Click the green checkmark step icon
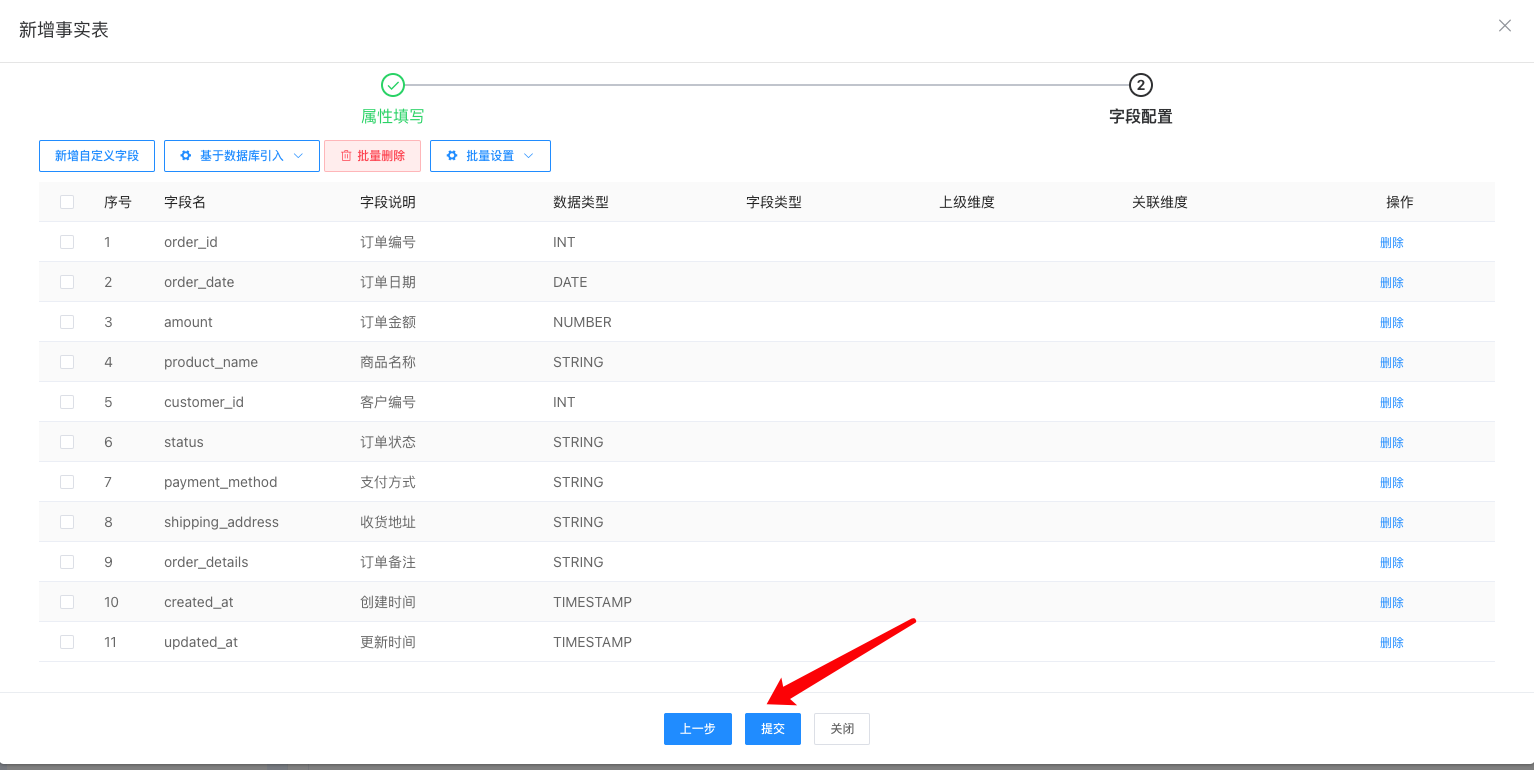This screenshot has height=770, width=1534. click(x=393, y=85)
